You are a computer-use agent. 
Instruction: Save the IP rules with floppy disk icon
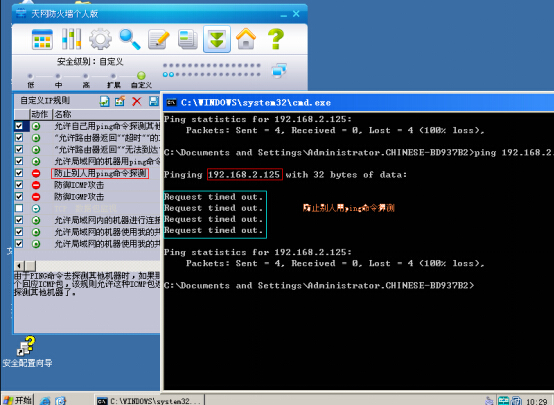click(x=154, y=101)
